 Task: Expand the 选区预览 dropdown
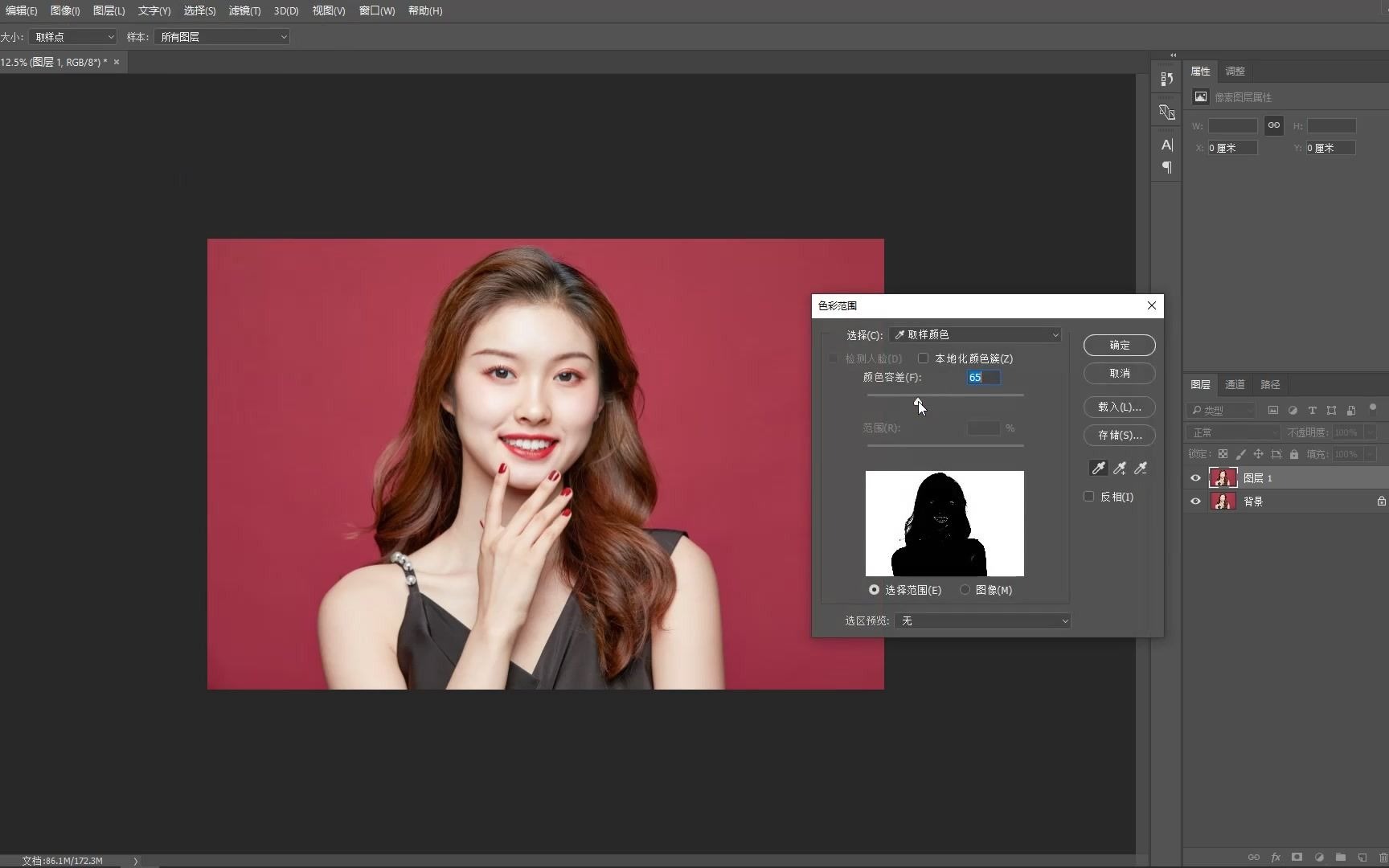point(982,621)
